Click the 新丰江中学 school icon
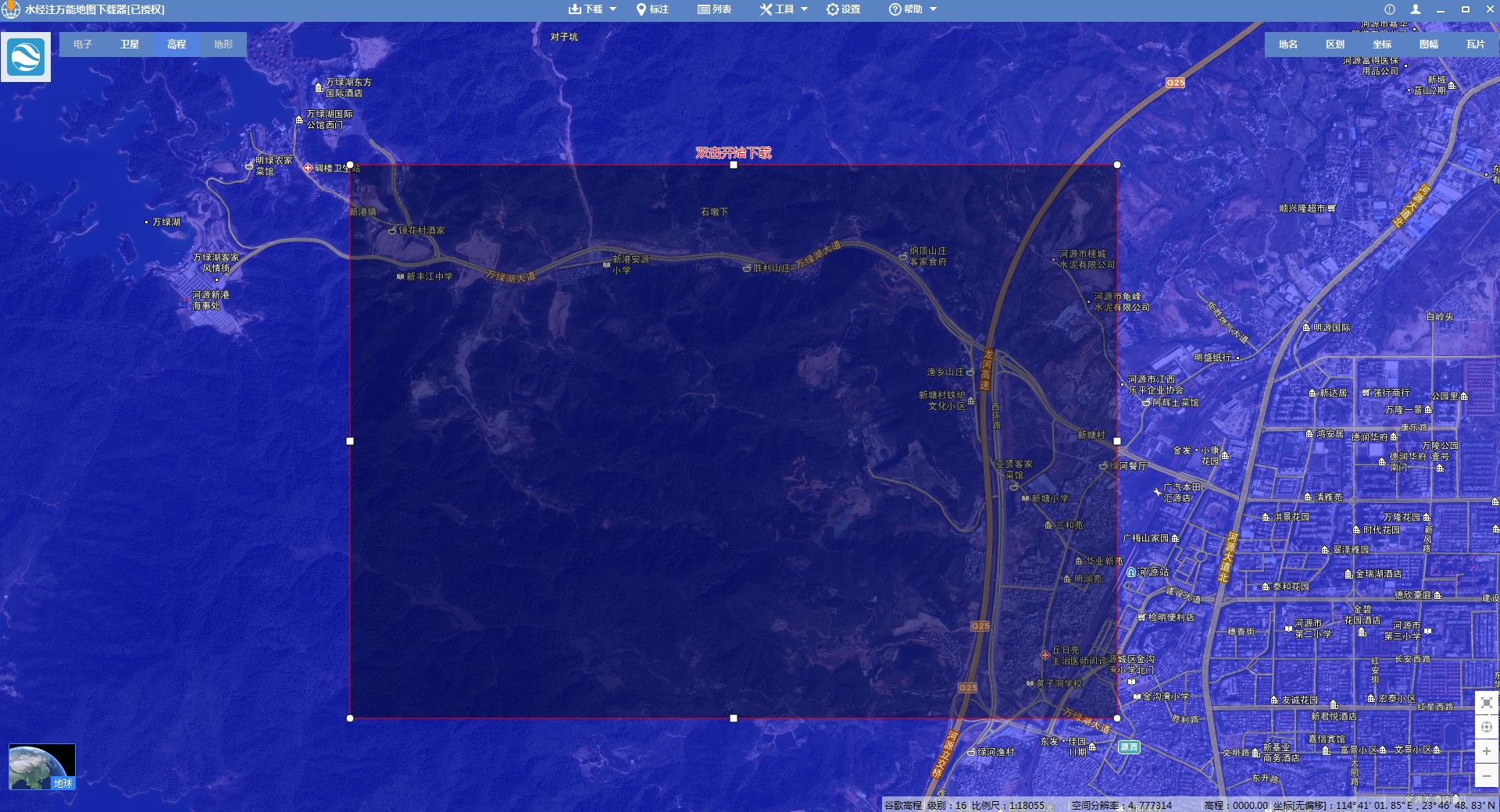 click(401, 276)
